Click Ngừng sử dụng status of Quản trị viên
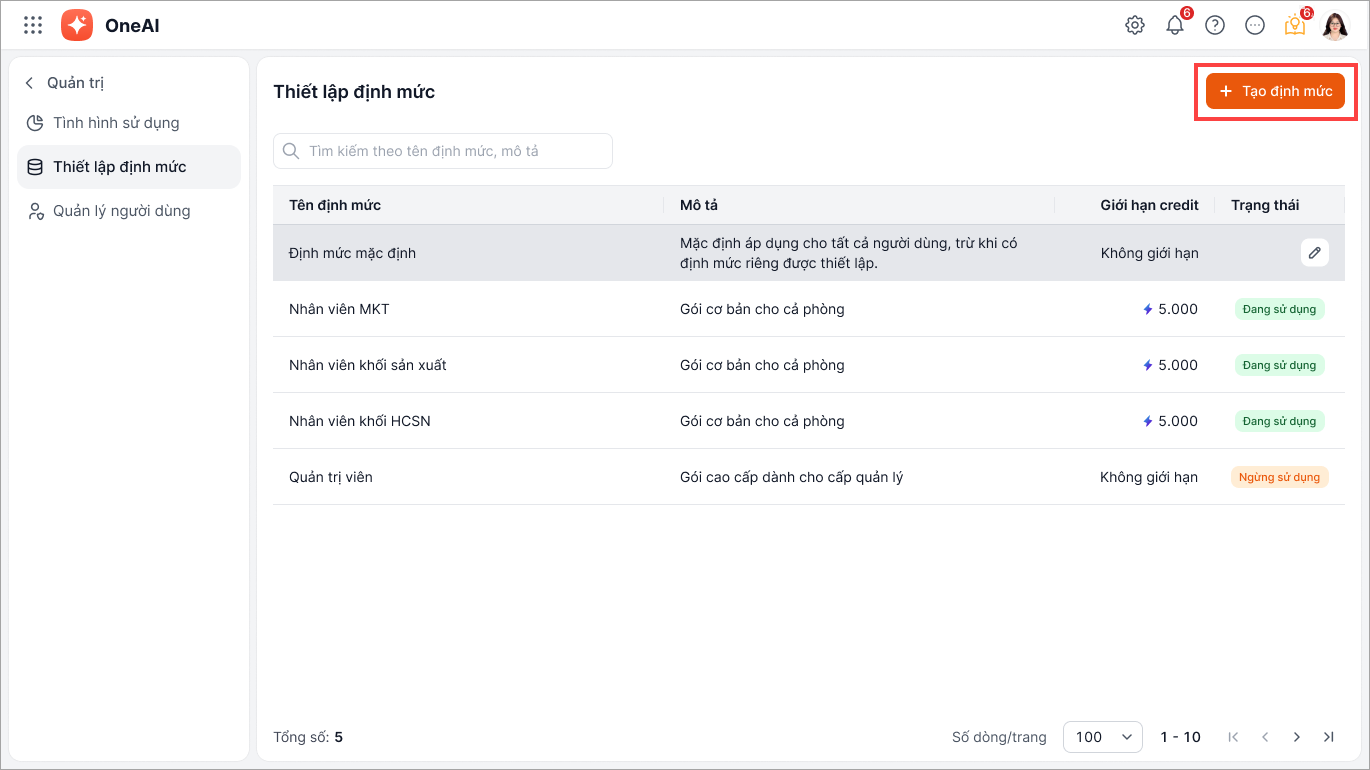This screenshot has width=1370, height=770. [1279, 477]
